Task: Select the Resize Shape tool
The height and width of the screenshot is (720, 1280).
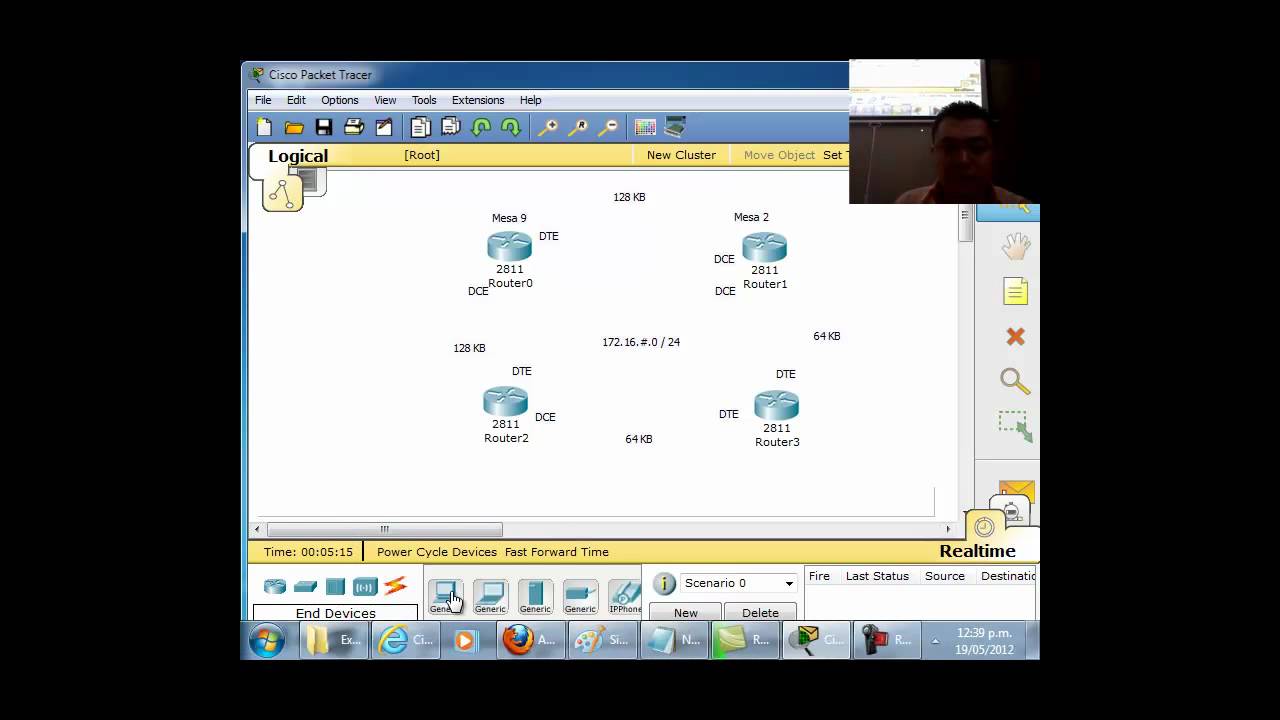Action: [x=1015, y=426]
